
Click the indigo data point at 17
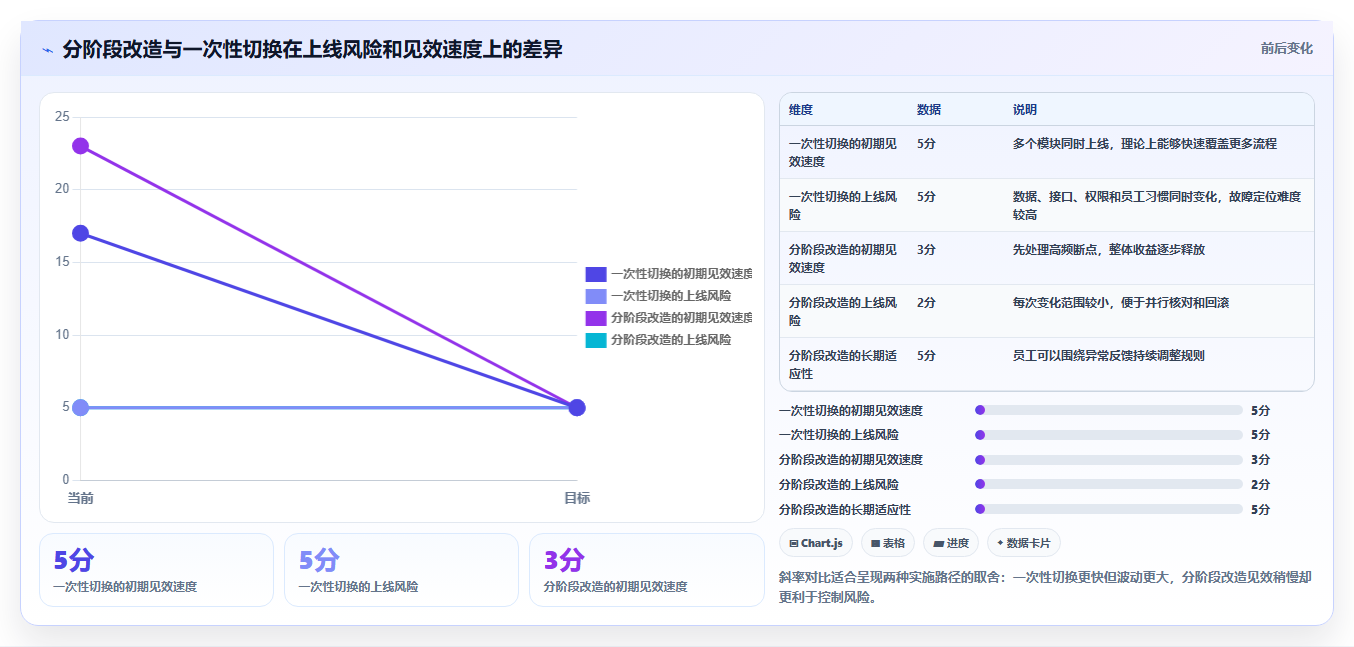pos(80,233)
